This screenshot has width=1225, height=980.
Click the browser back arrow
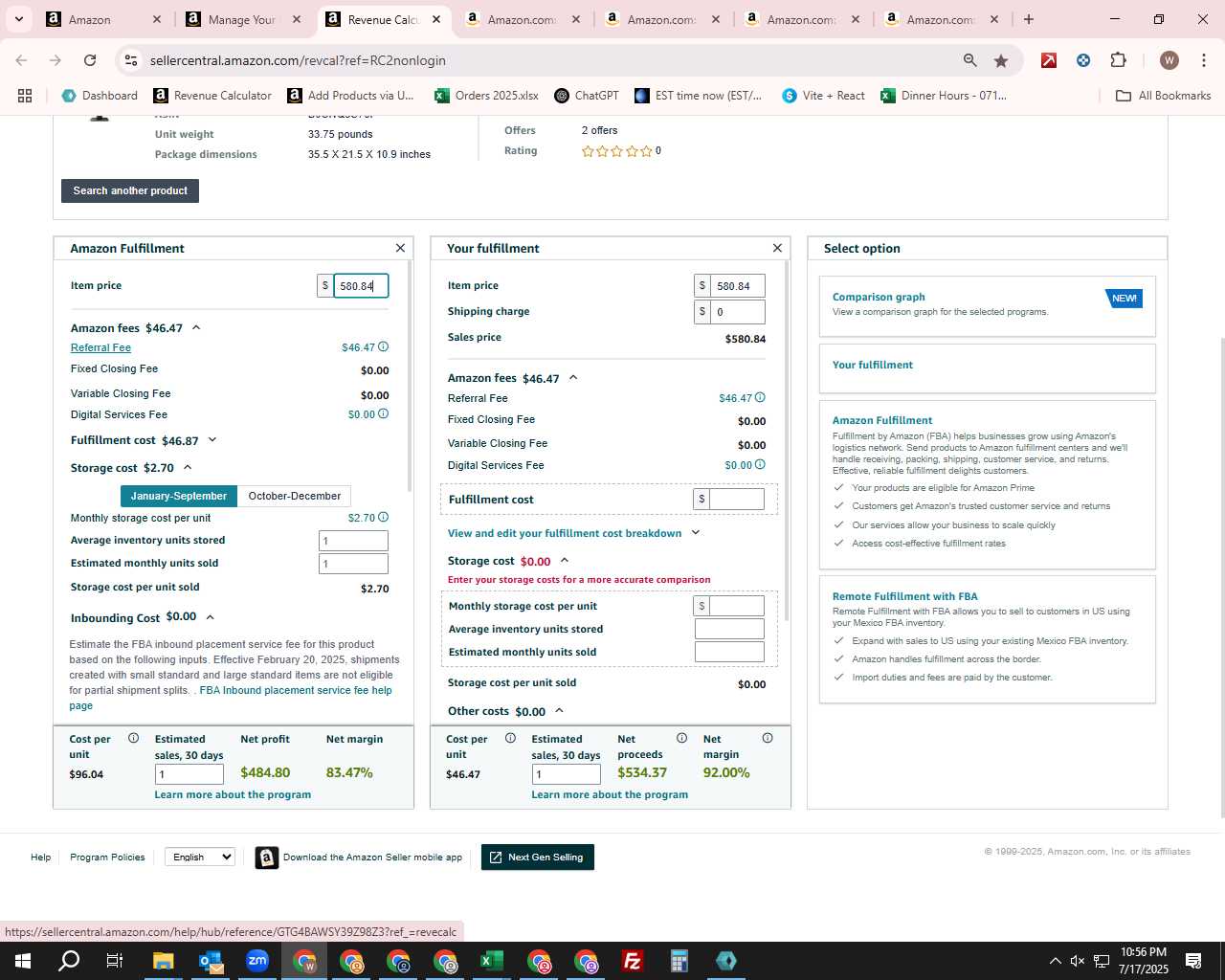[x=21, y=60]
